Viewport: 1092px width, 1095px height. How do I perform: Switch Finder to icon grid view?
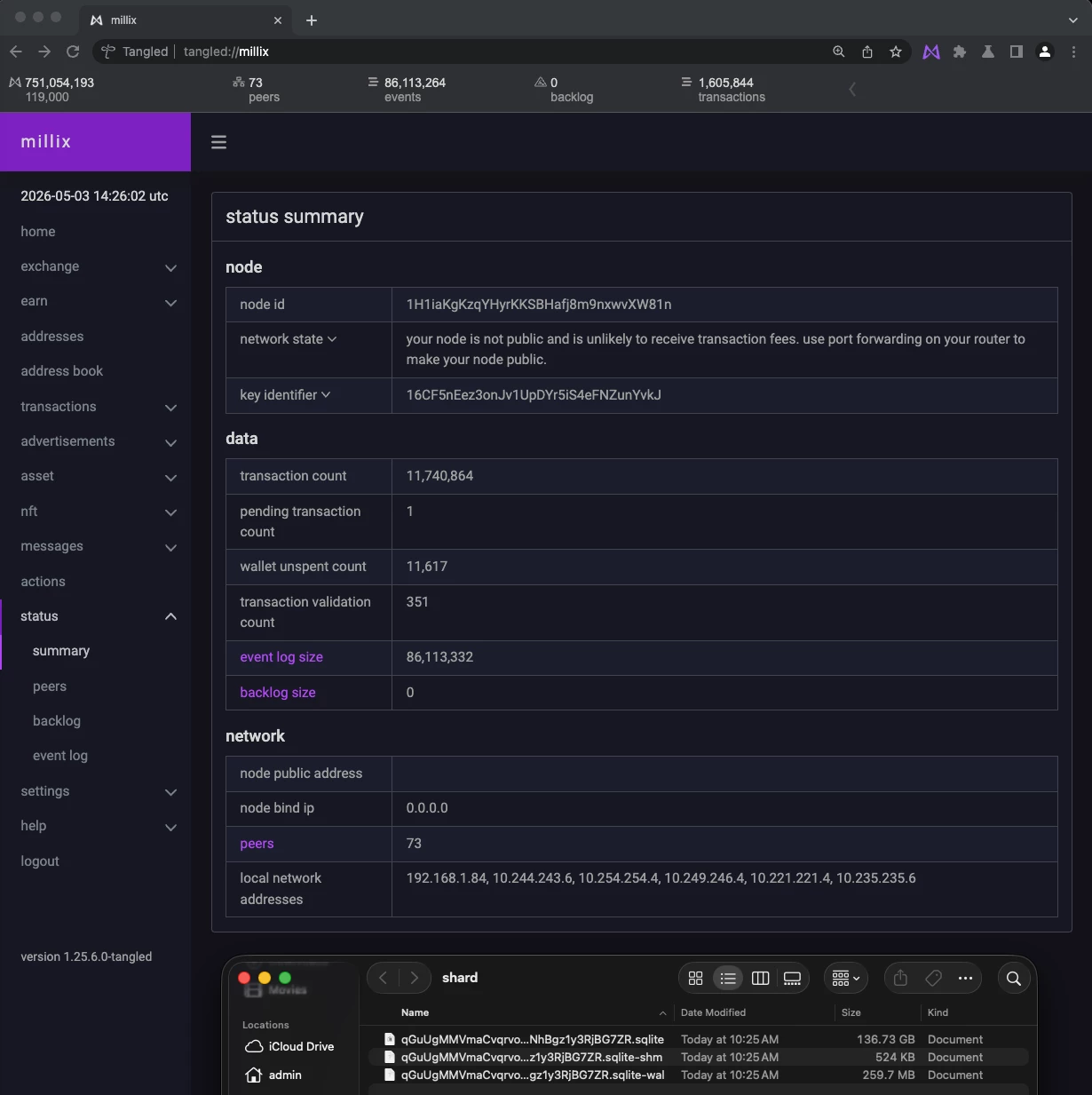pyautogui.click(x=696, y=978)
